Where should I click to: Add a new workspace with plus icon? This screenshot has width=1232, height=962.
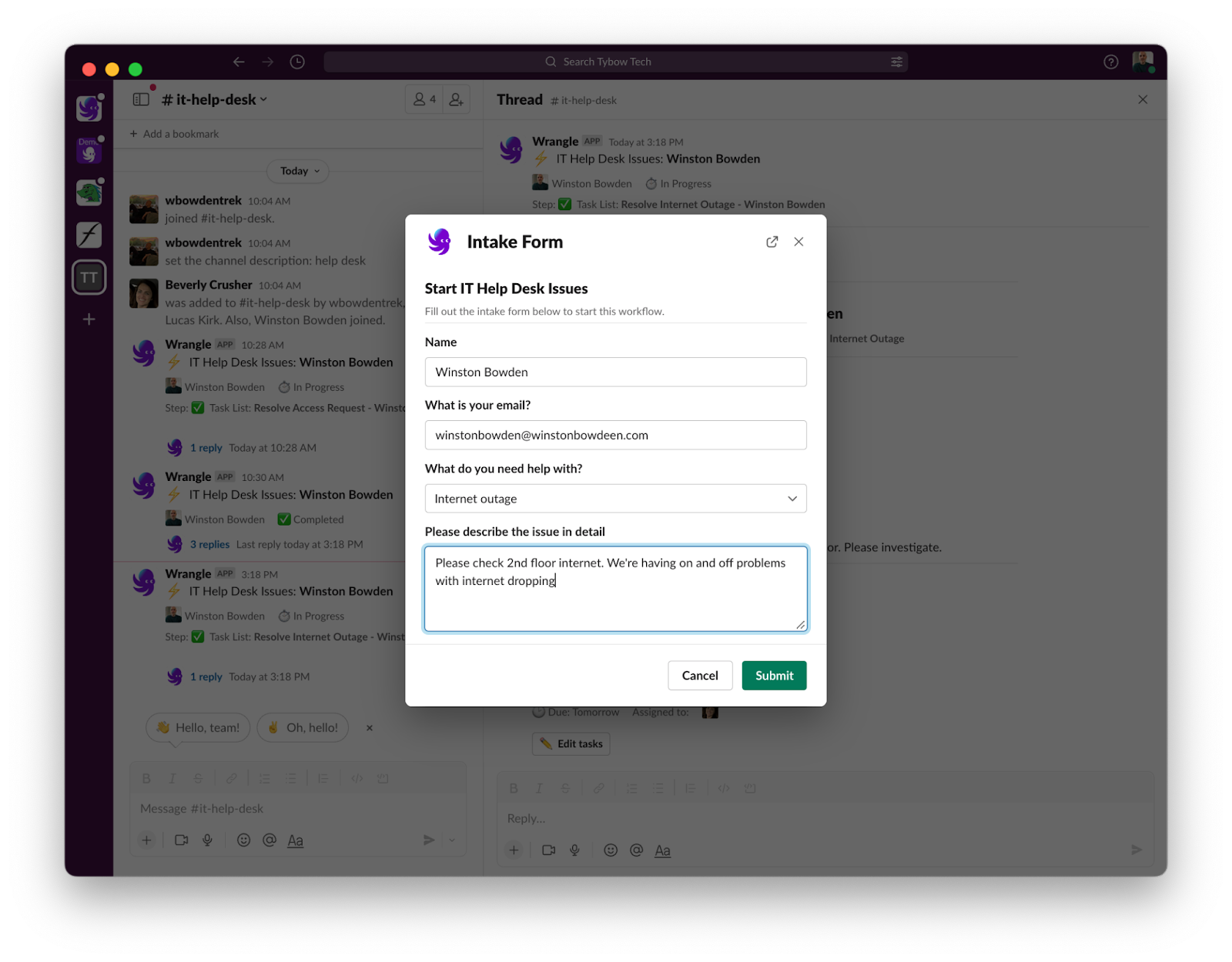click(89, 319)
